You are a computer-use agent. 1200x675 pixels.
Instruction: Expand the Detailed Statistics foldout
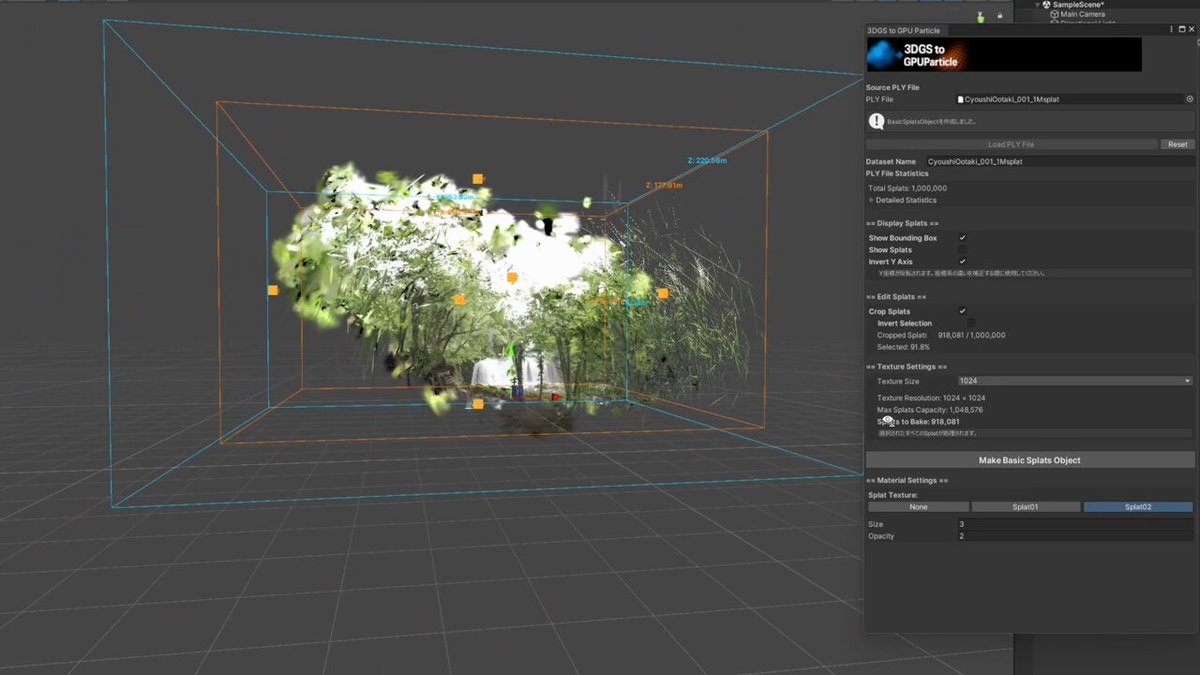[871, 200]
